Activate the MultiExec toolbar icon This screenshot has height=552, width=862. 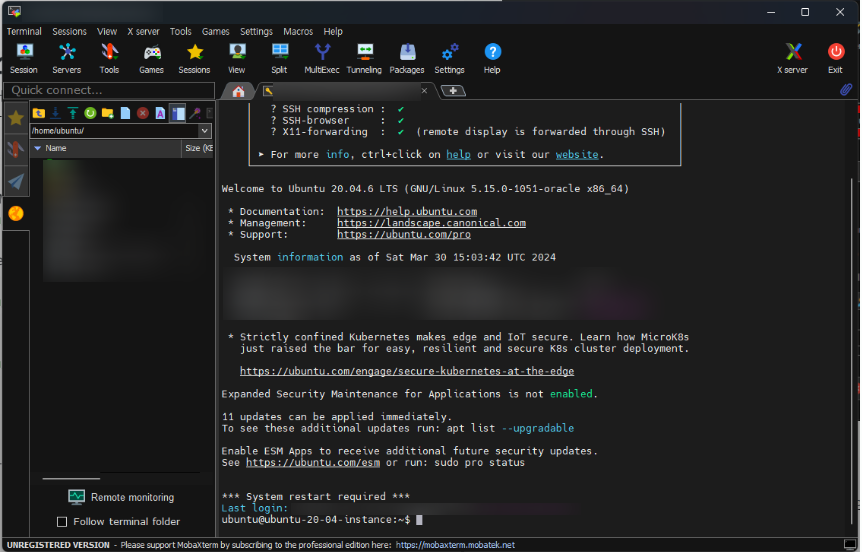tap(322, 58)
